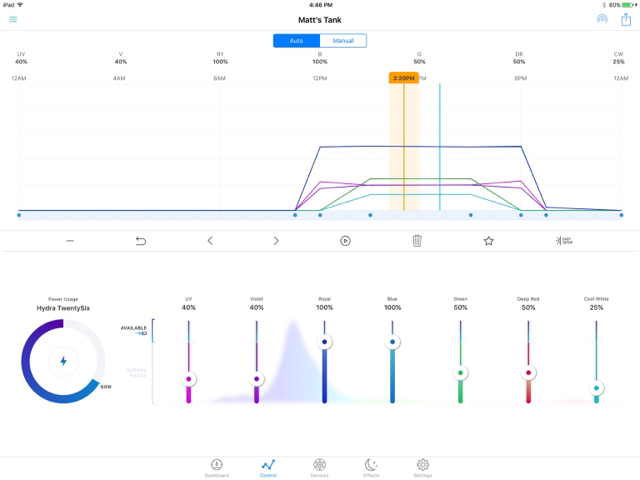Image resolution: width=640 pixels, height=480 pixels.
Task: Go to previous point chevron
Action: (210, 241)
